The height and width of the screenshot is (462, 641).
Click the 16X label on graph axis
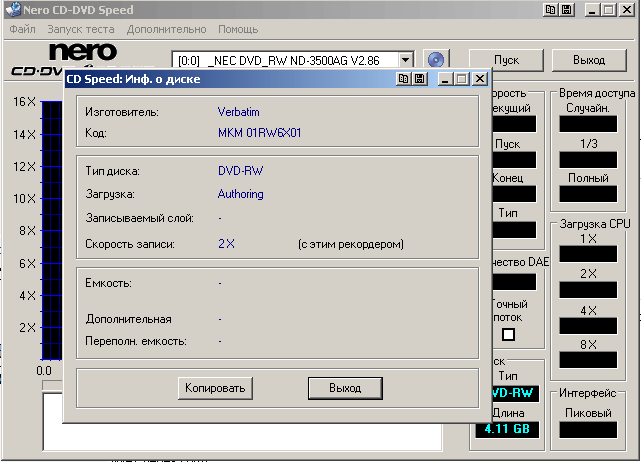[24, 102]
